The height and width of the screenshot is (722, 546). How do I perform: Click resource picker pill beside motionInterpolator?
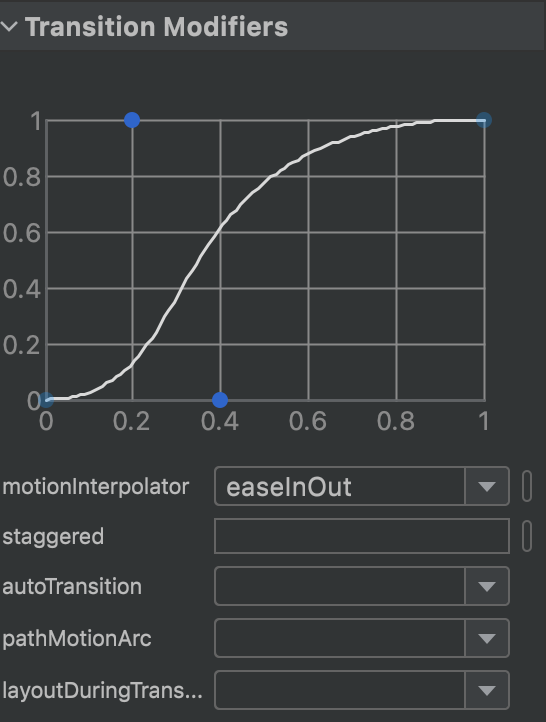click(x=527, y=486)
